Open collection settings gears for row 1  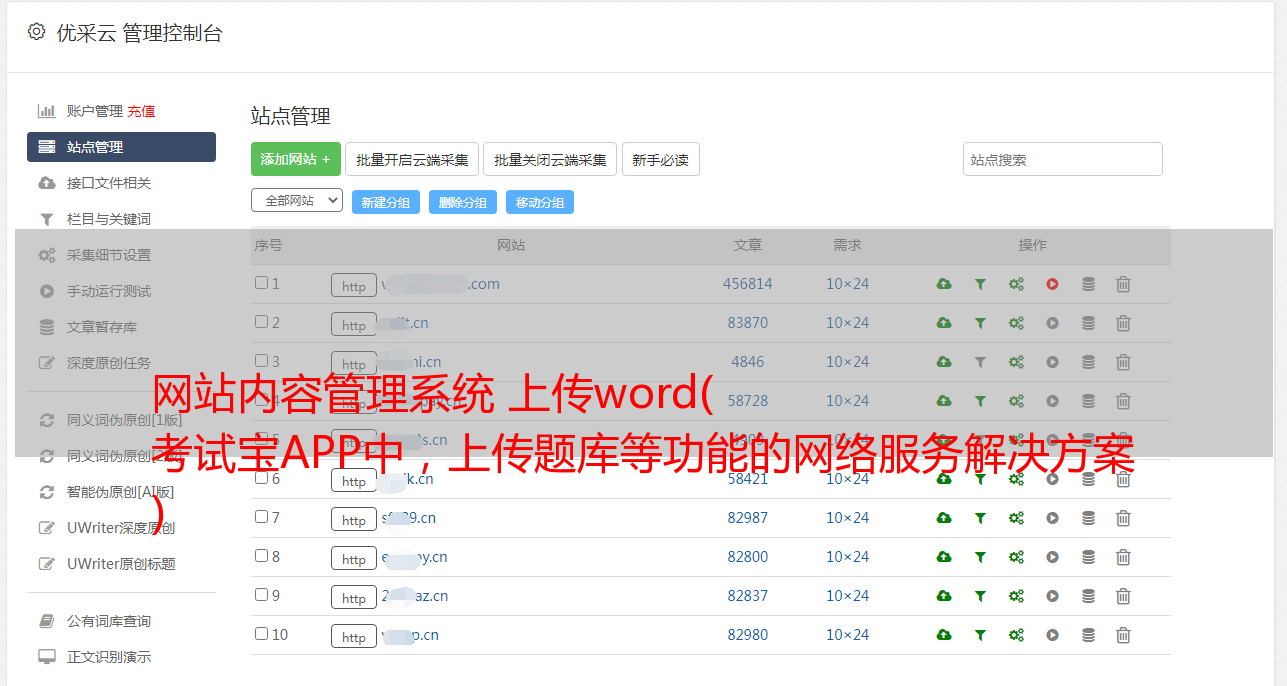1016,284
